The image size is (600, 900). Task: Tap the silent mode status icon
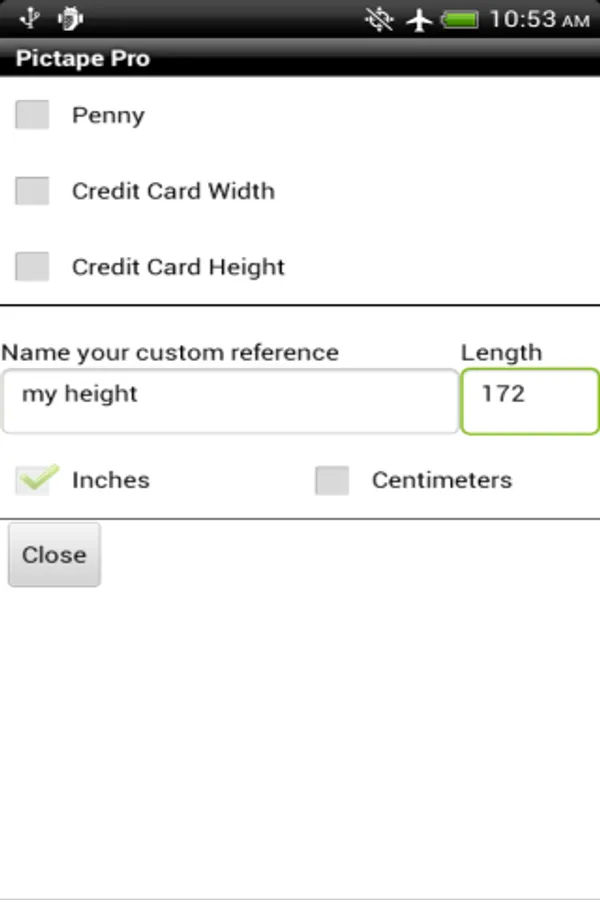(380, 19)
